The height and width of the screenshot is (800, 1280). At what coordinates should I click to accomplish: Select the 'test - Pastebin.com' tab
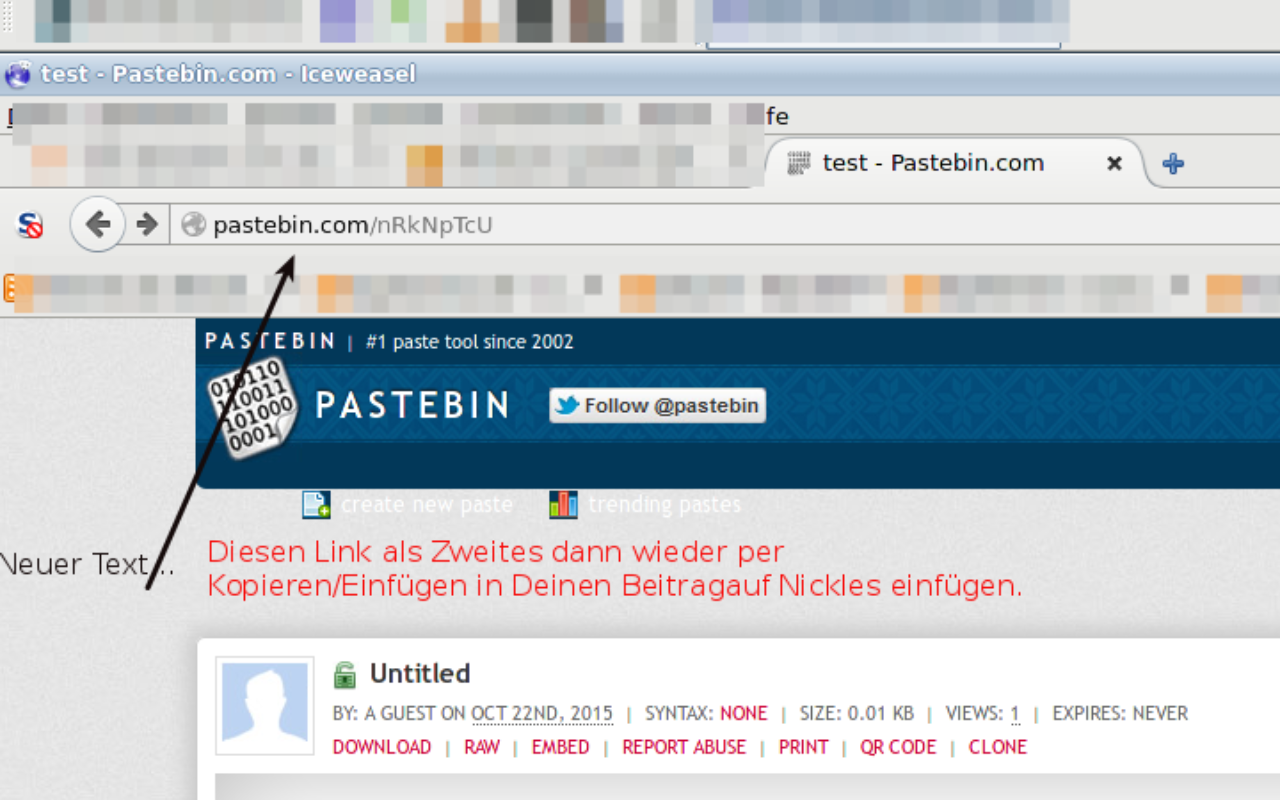point(954,163)
